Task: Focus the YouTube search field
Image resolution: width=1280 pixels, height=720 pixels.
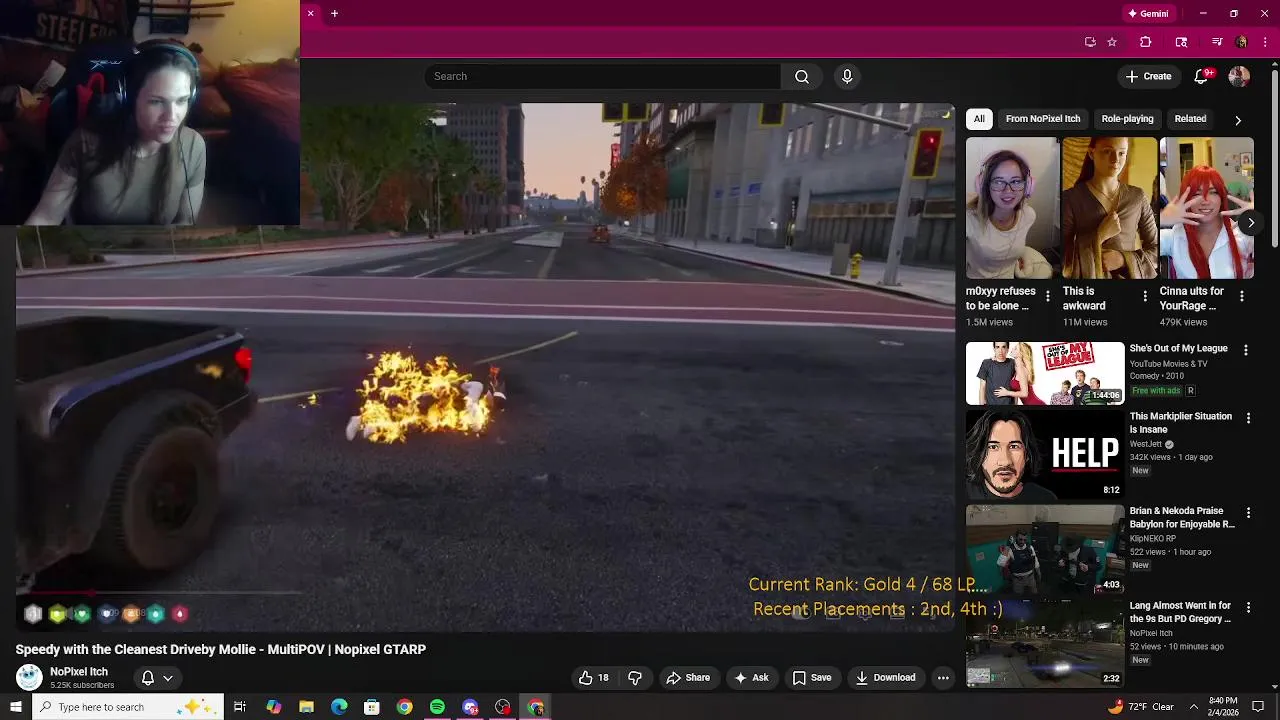Action: [602, 77]
